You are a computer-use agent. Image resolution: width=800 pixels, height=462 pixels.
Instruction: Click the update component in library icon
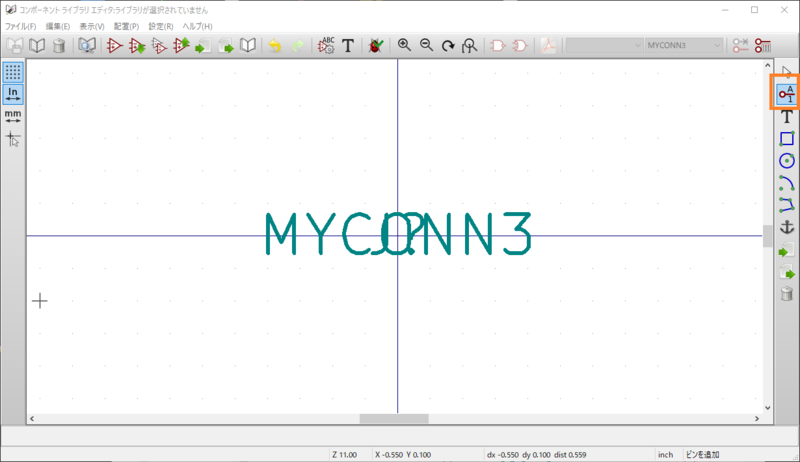(181, 46)
